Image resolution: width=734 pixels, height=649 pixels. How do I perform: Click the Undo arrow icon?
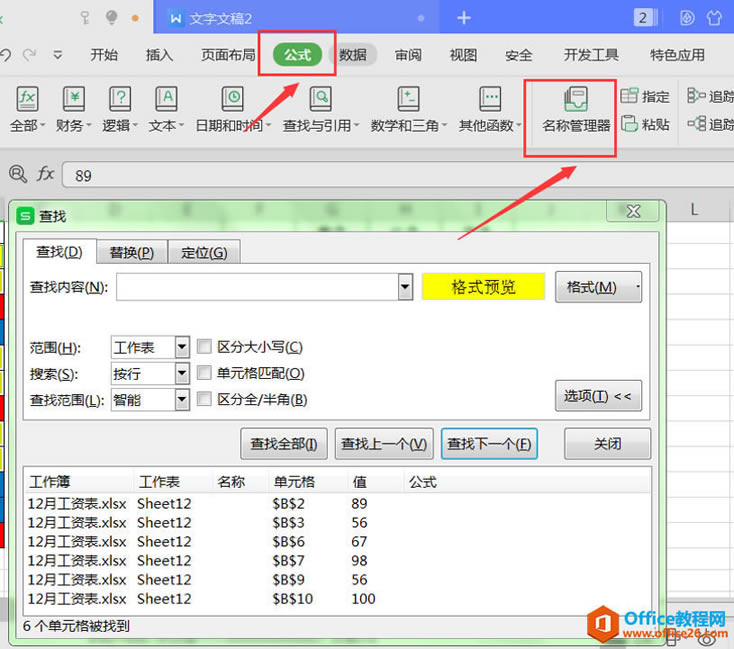[x=6, y=55]
